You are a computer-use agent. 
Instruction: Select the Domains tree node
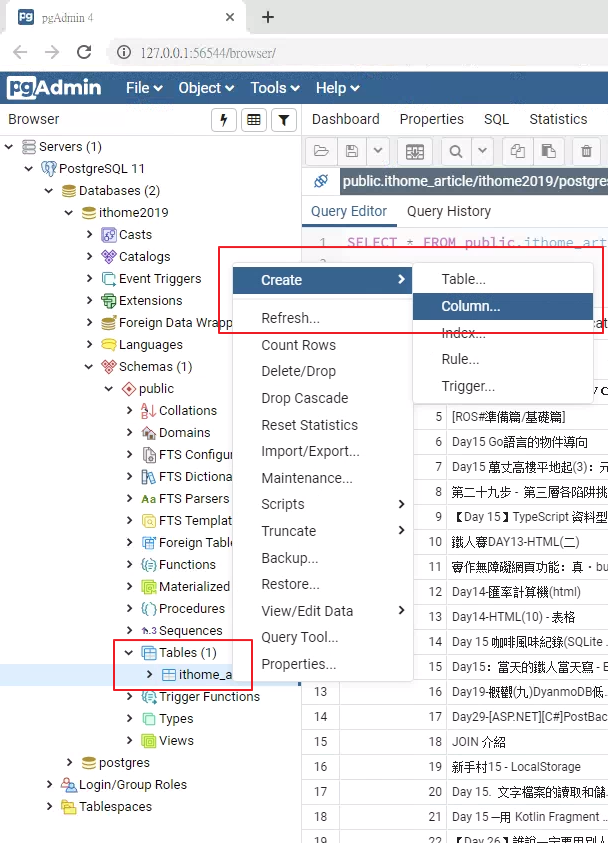(184, 433)
